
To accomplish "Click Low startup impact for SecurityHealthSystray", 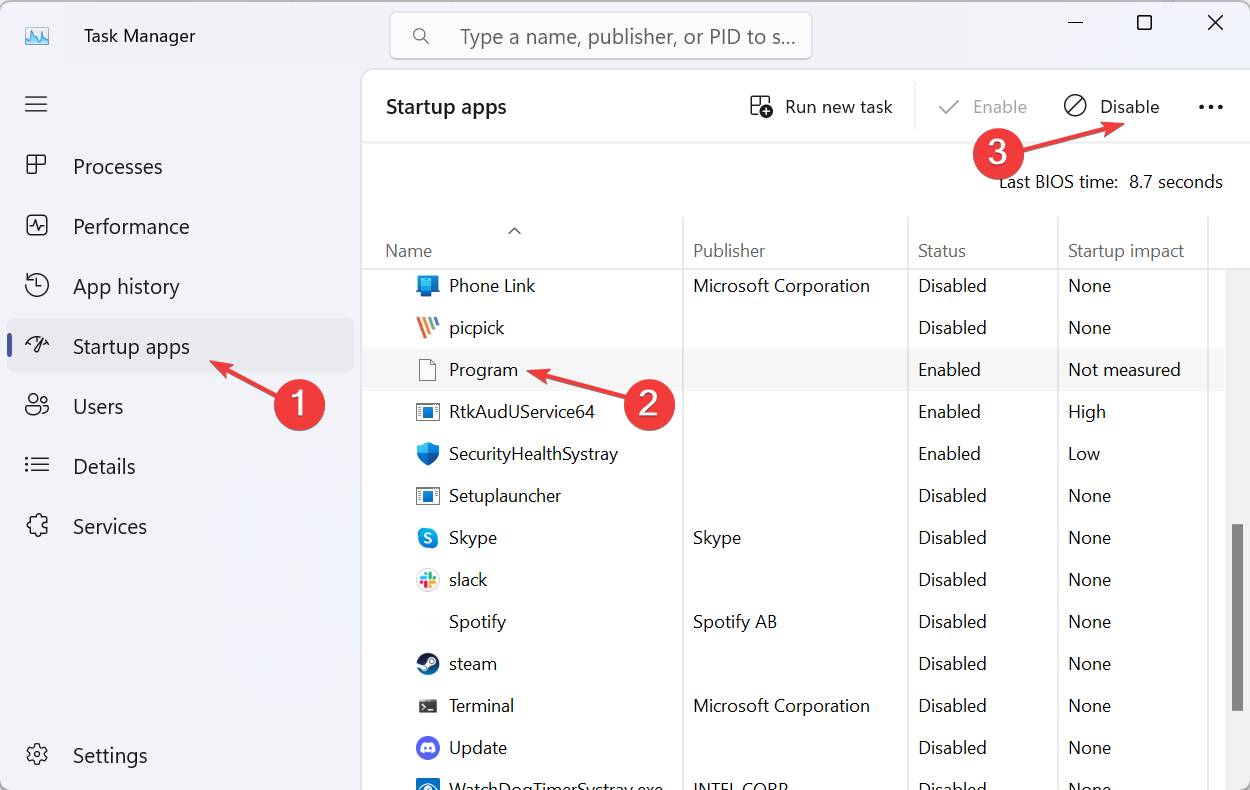I will click(x=1084, y=454).
